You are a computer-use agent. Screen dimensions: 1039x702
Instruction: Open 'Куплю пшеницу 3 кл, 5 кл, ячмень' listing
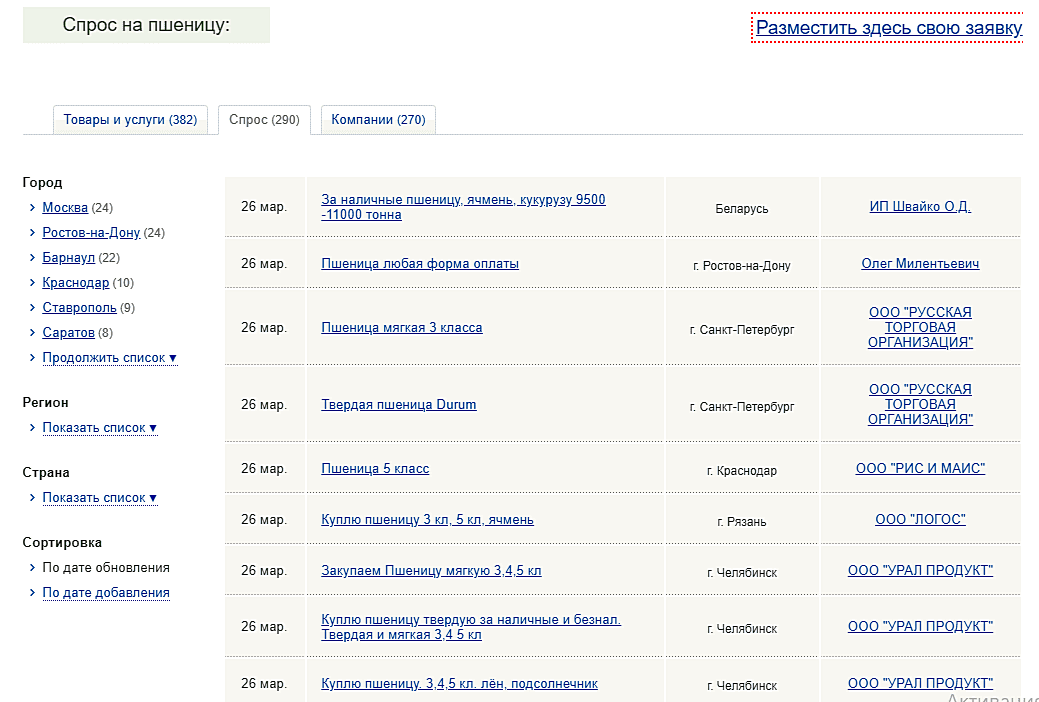pos(427,520)
